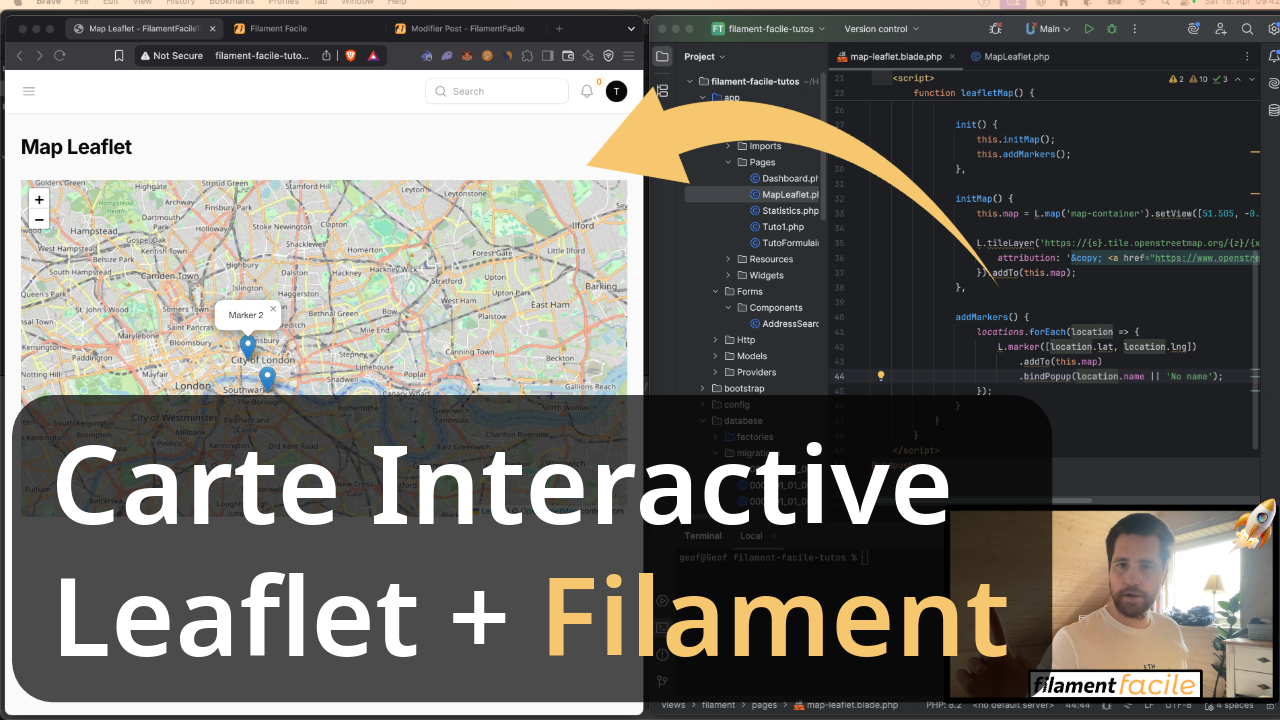The image size is (1280, 720).
Task: Expand the Version control dropdown
Action: (882, 29)
